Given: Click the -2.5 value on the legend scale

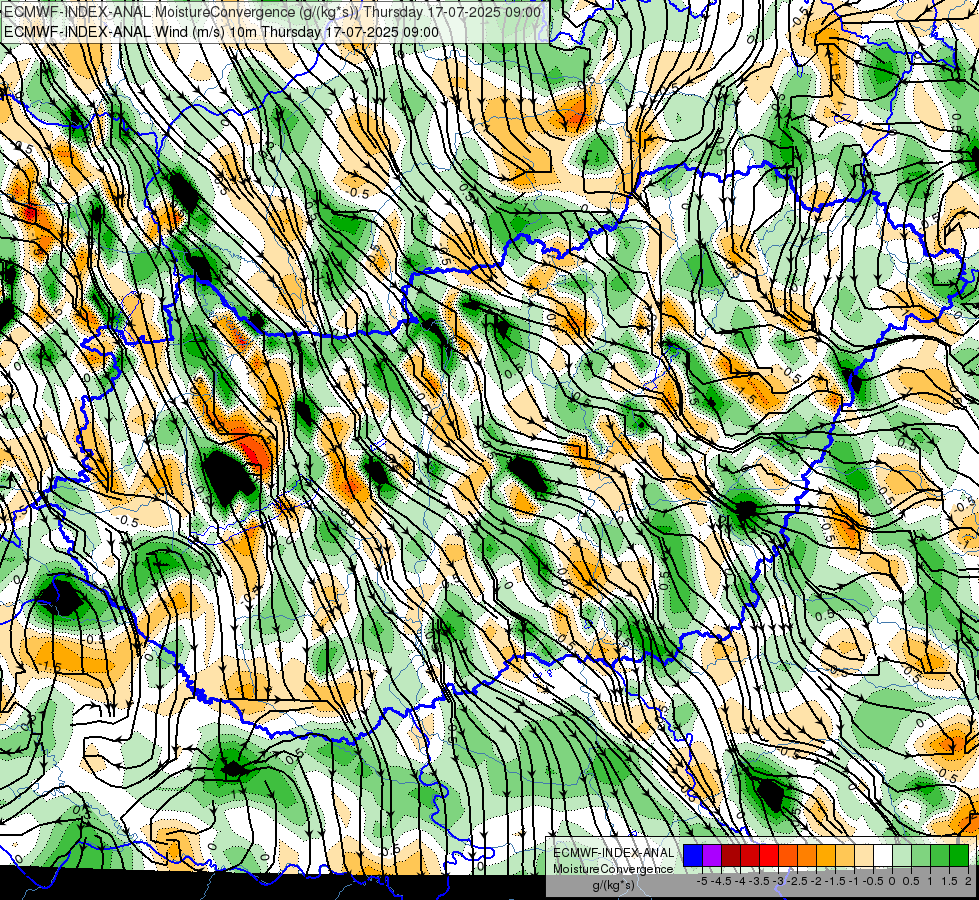Looking at the screenshot, I should [798, 881].
